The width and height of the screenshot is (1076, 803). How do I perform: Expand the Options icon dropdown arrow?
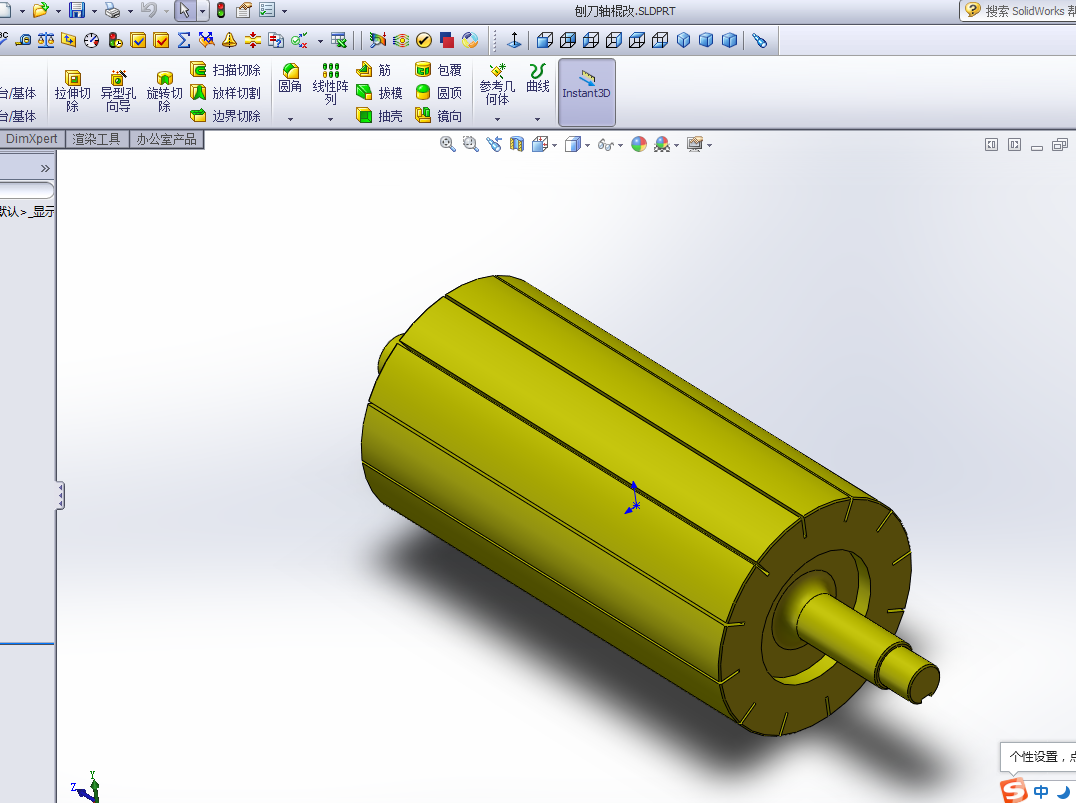point(284,11)
